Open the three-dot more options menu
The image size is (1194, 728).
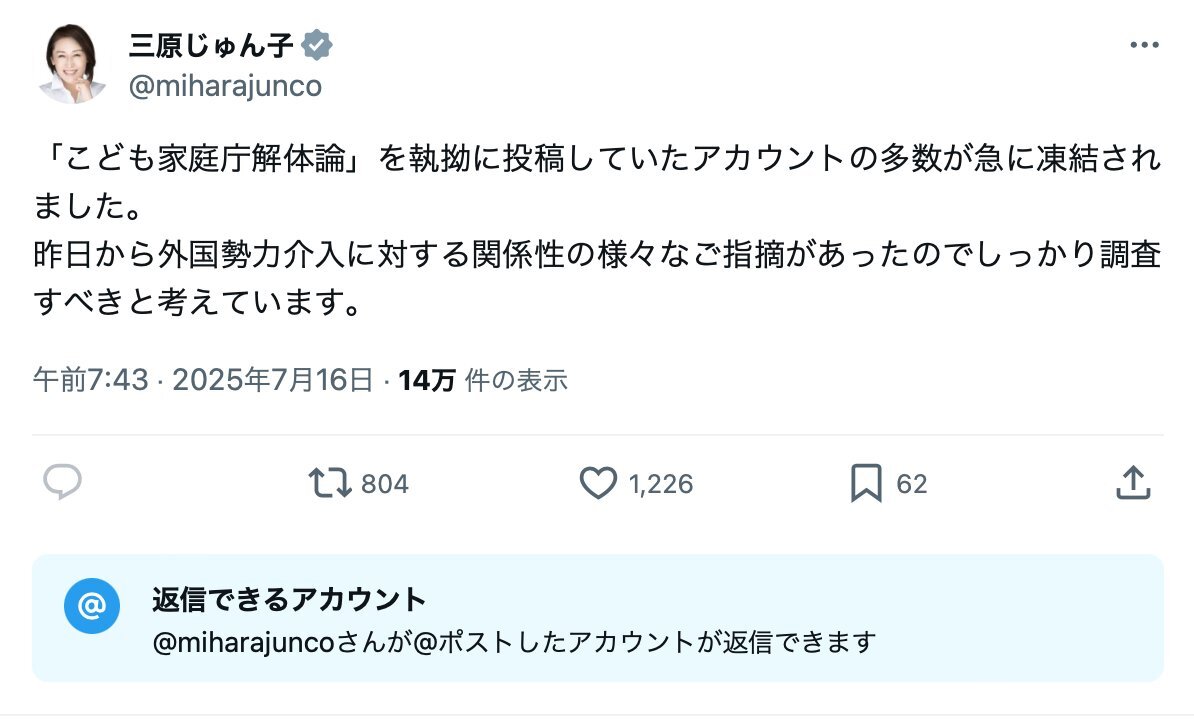point(1144,45)
